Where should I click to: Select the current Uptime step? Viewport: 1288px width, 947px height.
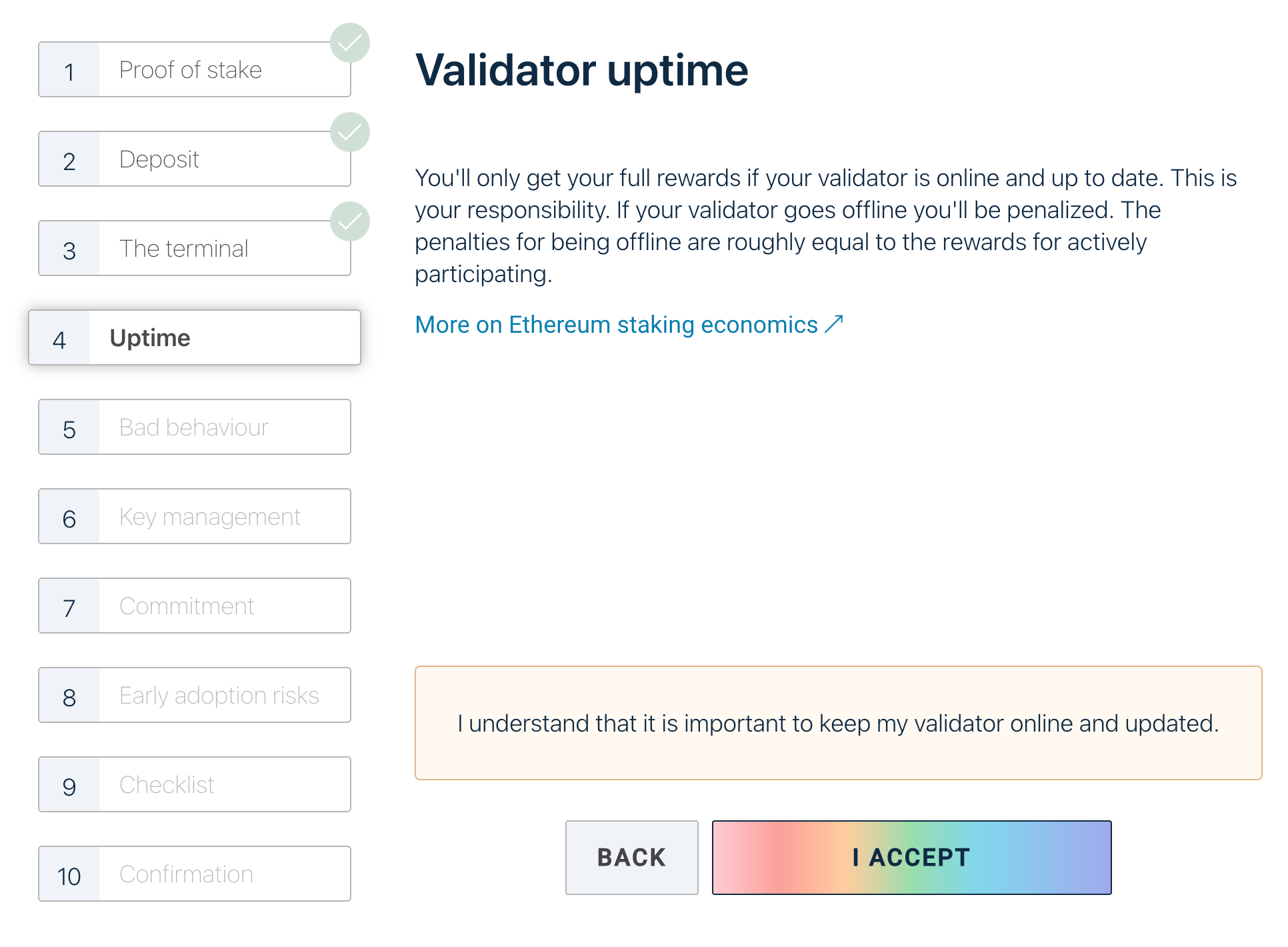[195, 338]
